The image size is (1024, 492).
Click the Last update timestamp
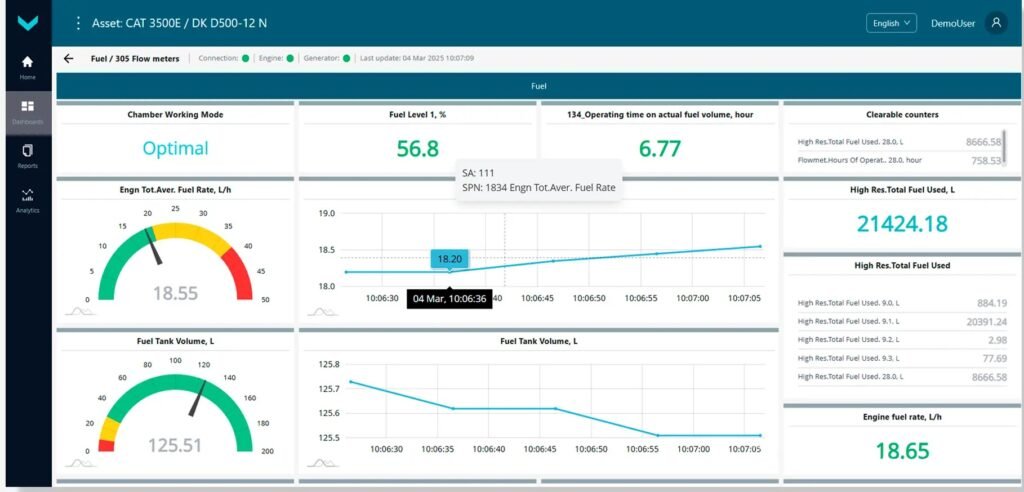(x=417, y=58)
